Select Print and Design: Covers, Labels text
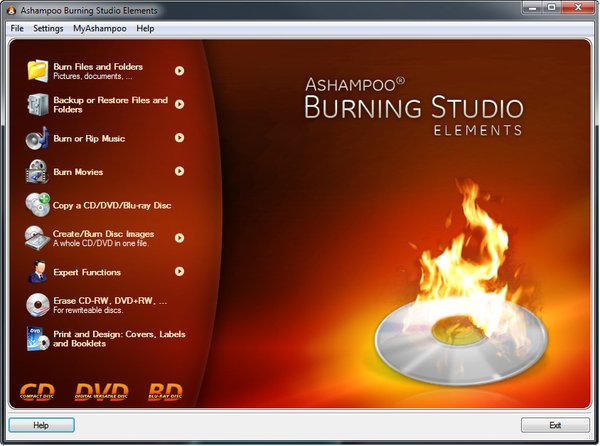600x446 pixels. click(x=119, y=339)
